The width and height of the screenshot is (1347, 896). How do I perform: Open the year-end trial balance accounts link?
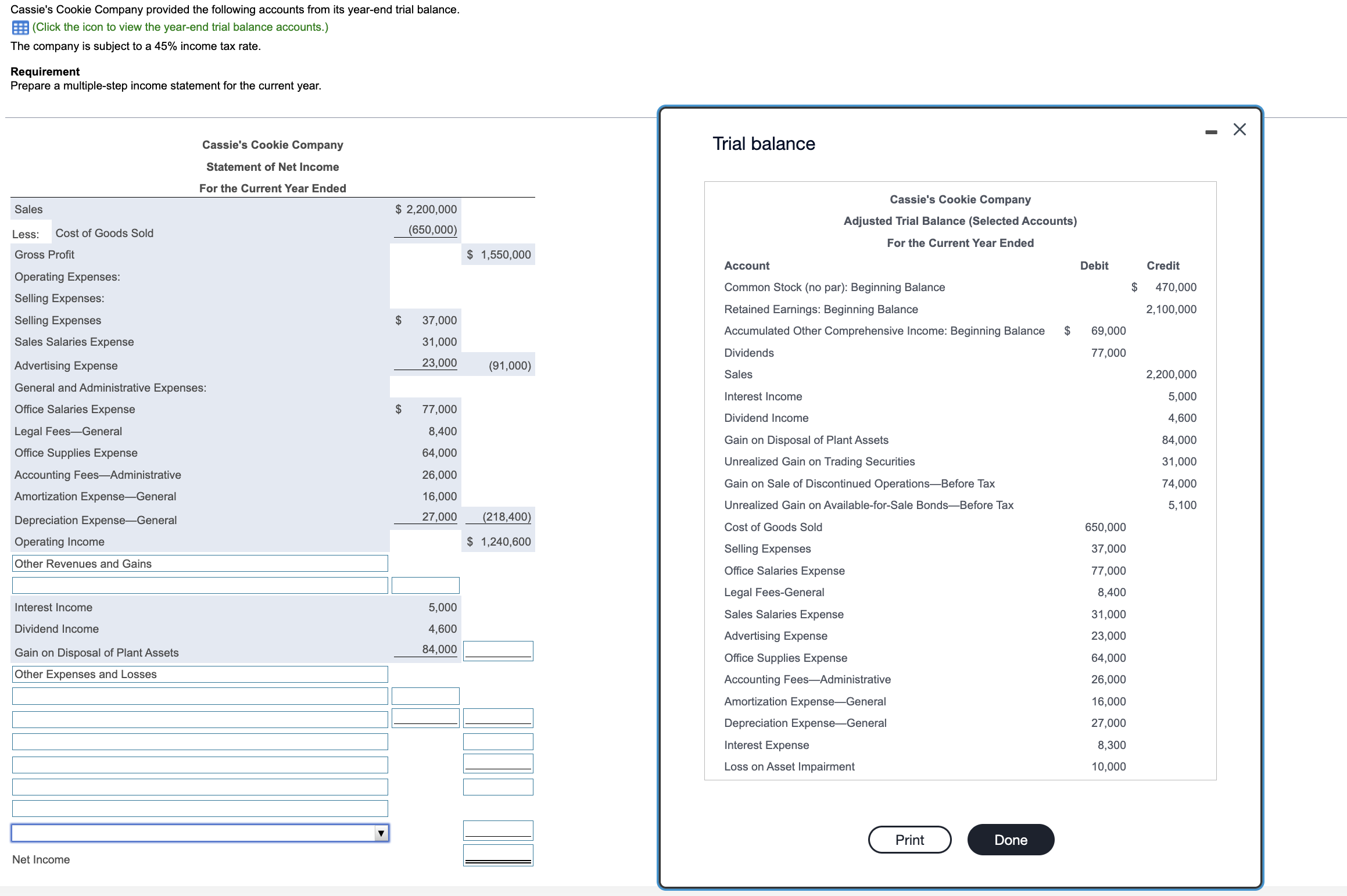[180, 27]
